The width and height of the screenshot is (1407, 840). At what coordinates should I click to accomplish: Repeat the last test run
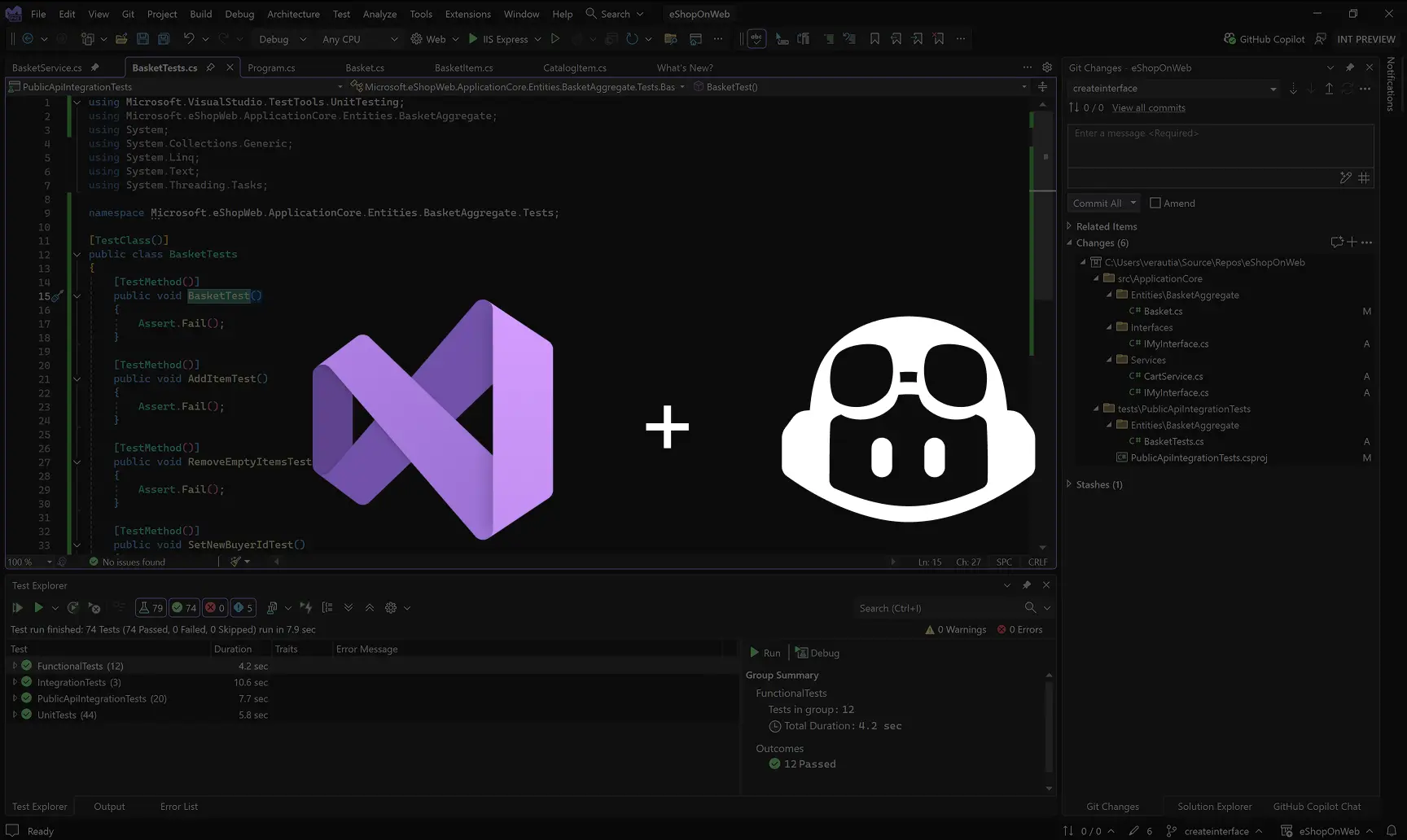click(x=72, y=607)
